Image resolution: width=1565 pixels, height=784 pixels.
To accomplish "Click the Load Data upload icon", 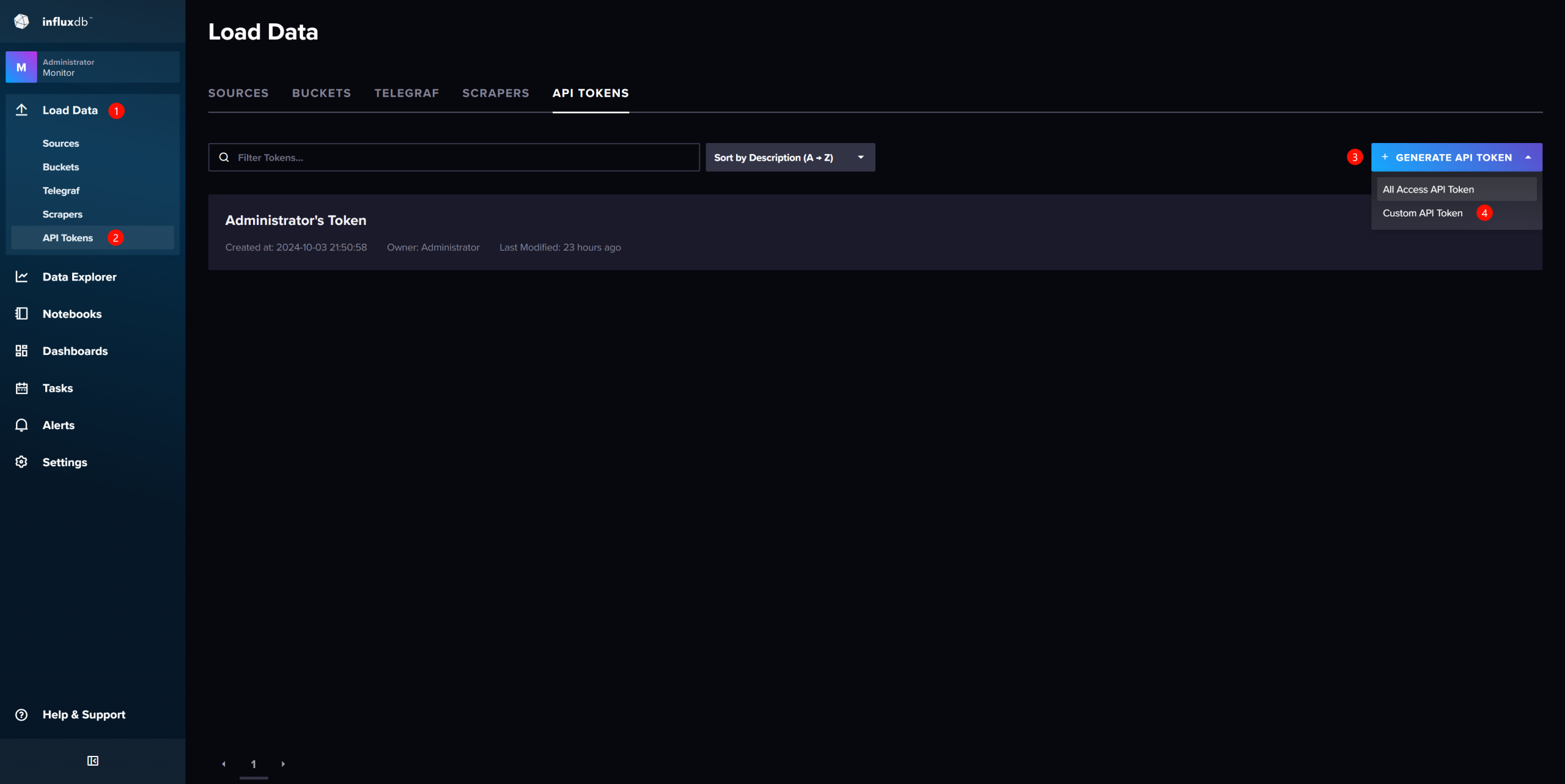I will (21, 110).
